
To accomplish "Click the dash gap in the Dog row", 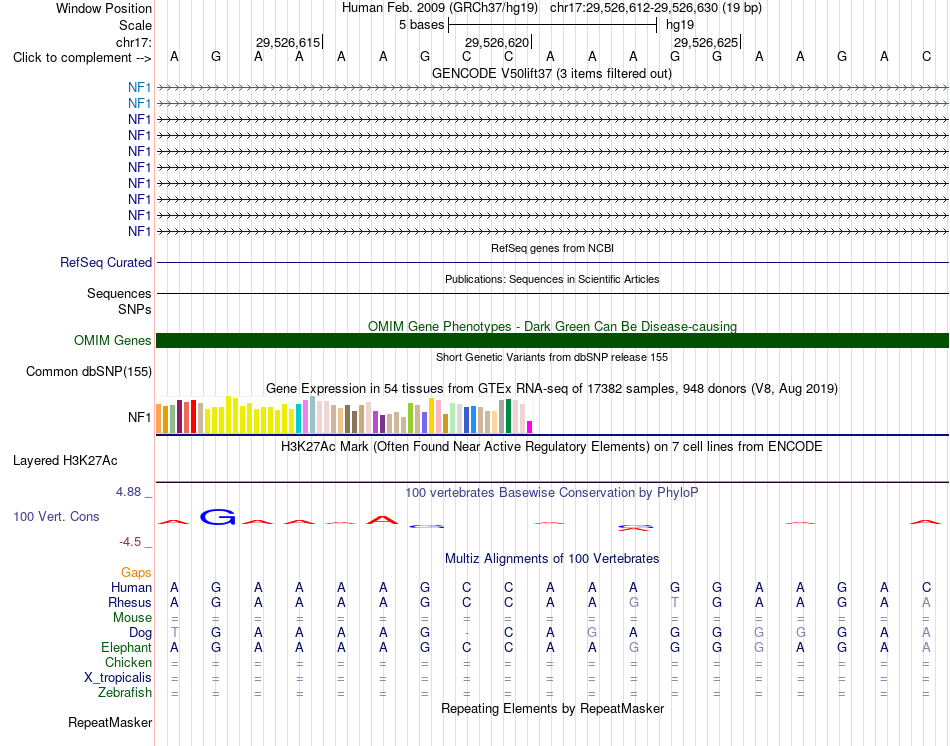I will (466, 634).
